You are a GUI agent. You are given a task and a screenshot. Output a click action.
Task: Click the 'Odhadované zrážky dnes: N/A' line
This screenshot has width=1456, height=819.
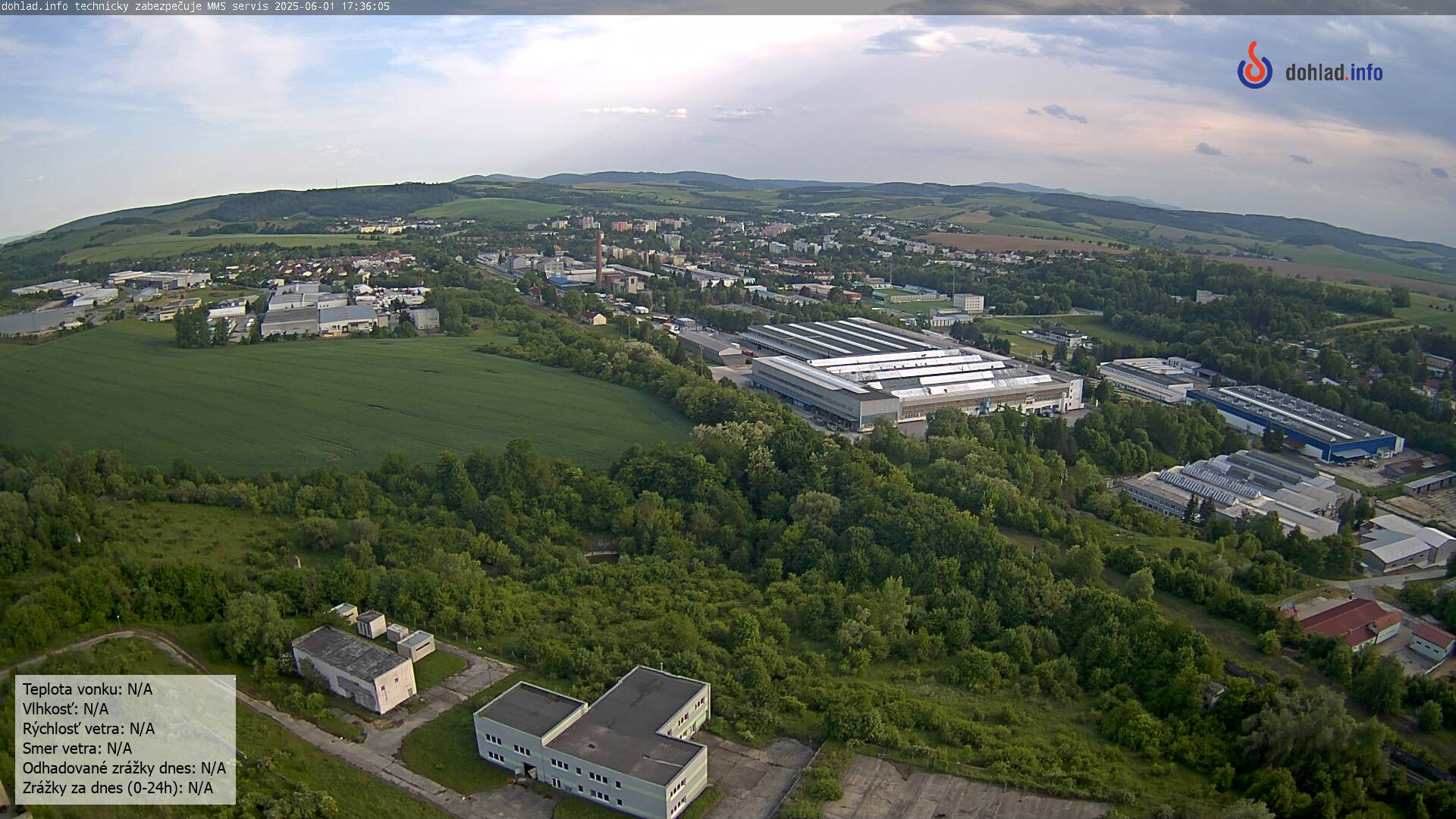[124, 768]
